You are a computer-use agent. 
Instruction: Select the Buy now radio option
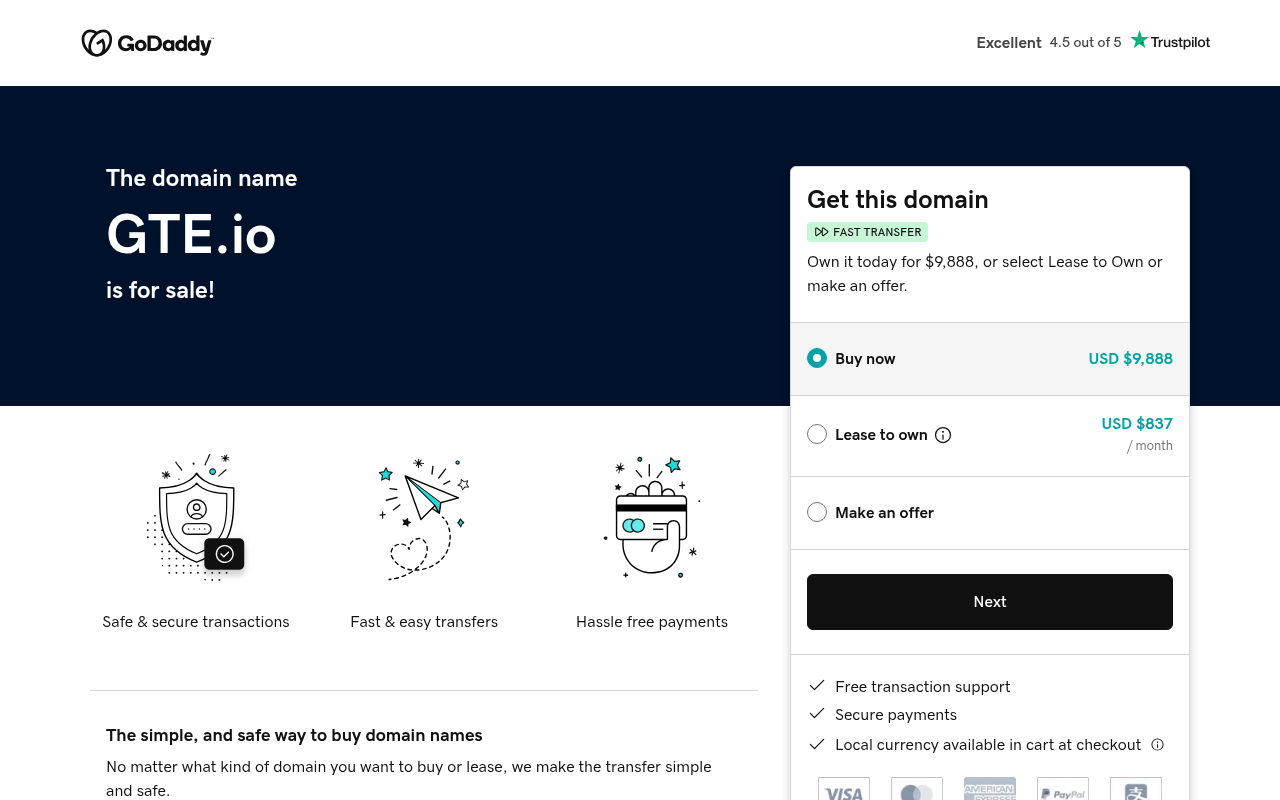tap(817, 358)
